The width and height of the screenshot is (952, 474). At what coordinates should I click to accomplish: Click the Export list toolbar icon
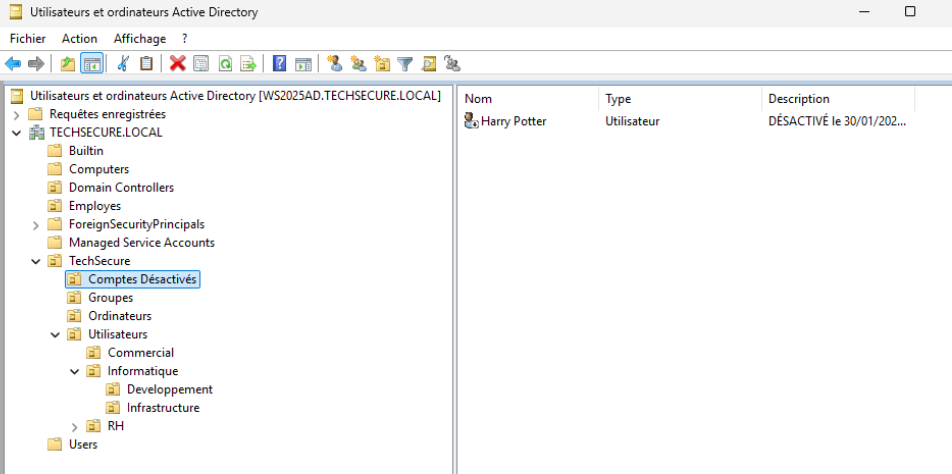[248, 64]
